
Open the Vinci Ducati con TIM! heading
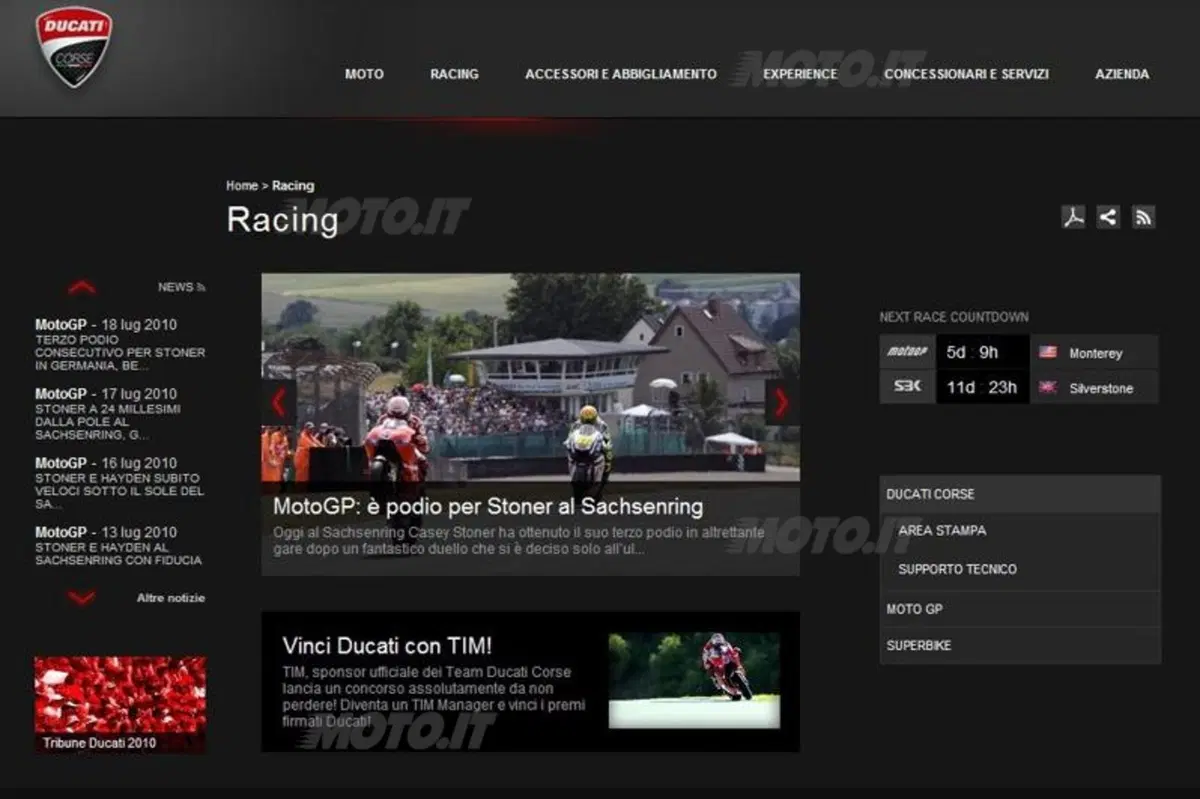[x=387, y=646]
